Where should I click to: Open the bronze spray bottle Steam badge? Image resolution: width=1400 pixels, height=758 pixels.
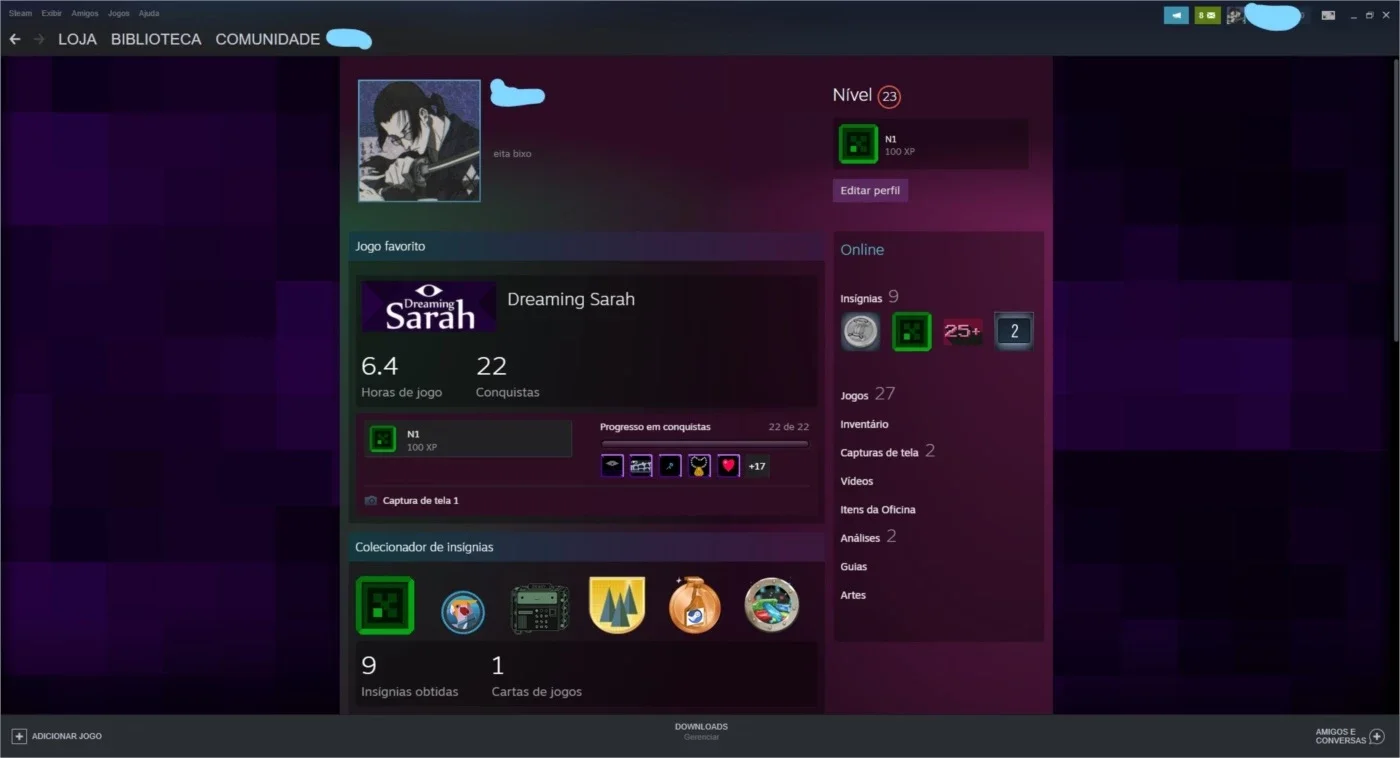tap(694, 605)
